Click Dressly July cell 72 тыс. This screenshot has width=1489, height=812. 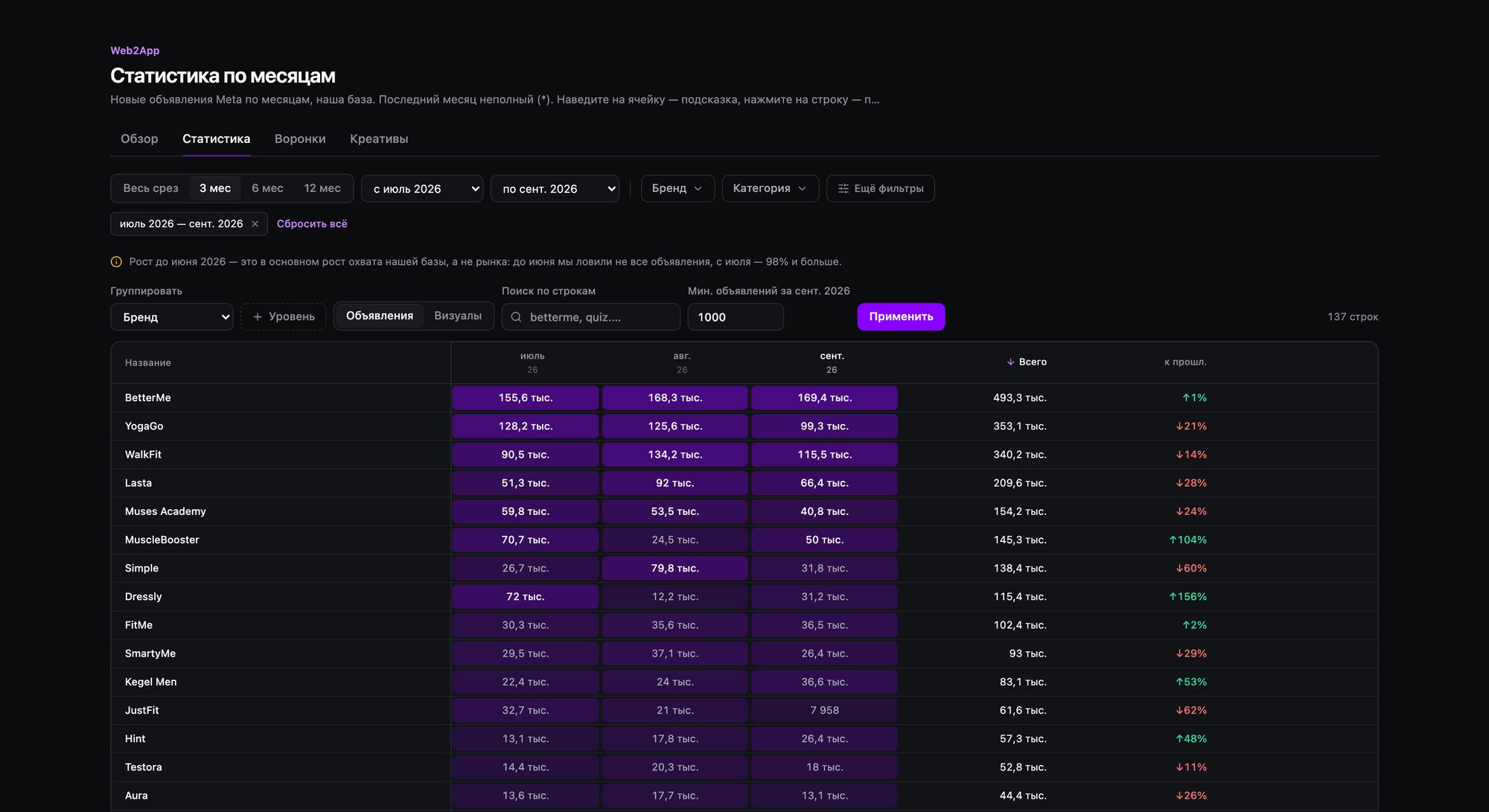(526, 597)
